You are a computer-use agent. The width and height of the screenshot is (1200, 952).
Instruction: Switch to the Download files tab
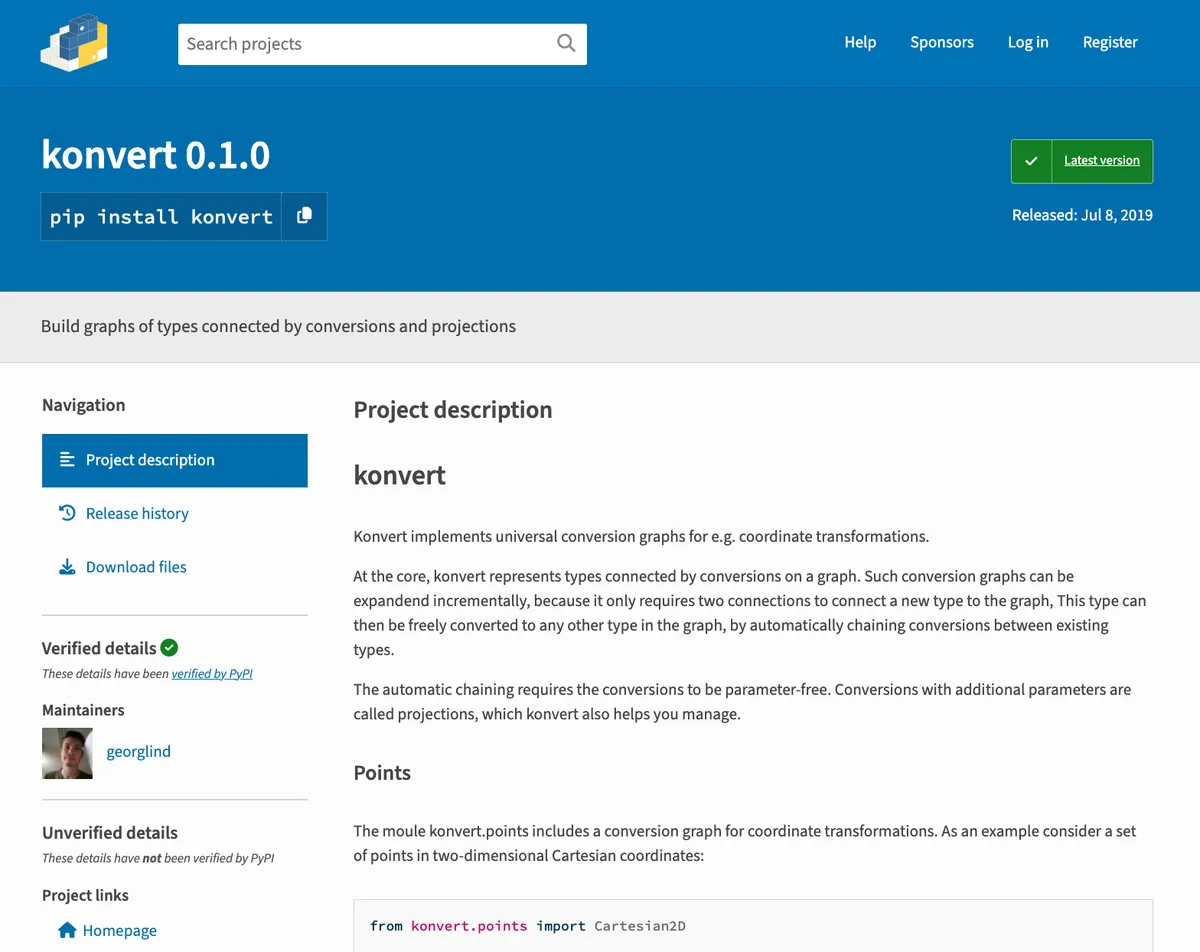coord(175,567)
